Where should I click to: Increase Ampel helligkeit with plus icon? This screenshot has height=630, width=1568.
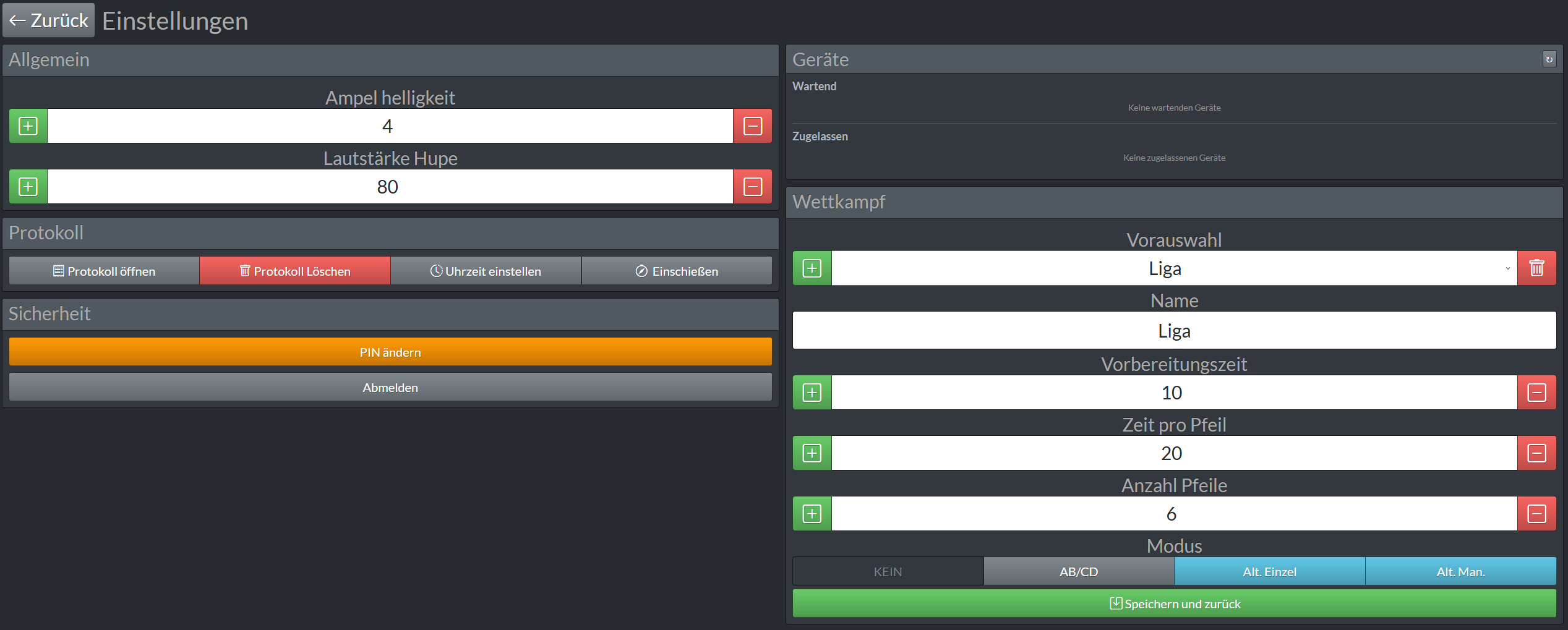pyautogui.click(x=28, y=126)
